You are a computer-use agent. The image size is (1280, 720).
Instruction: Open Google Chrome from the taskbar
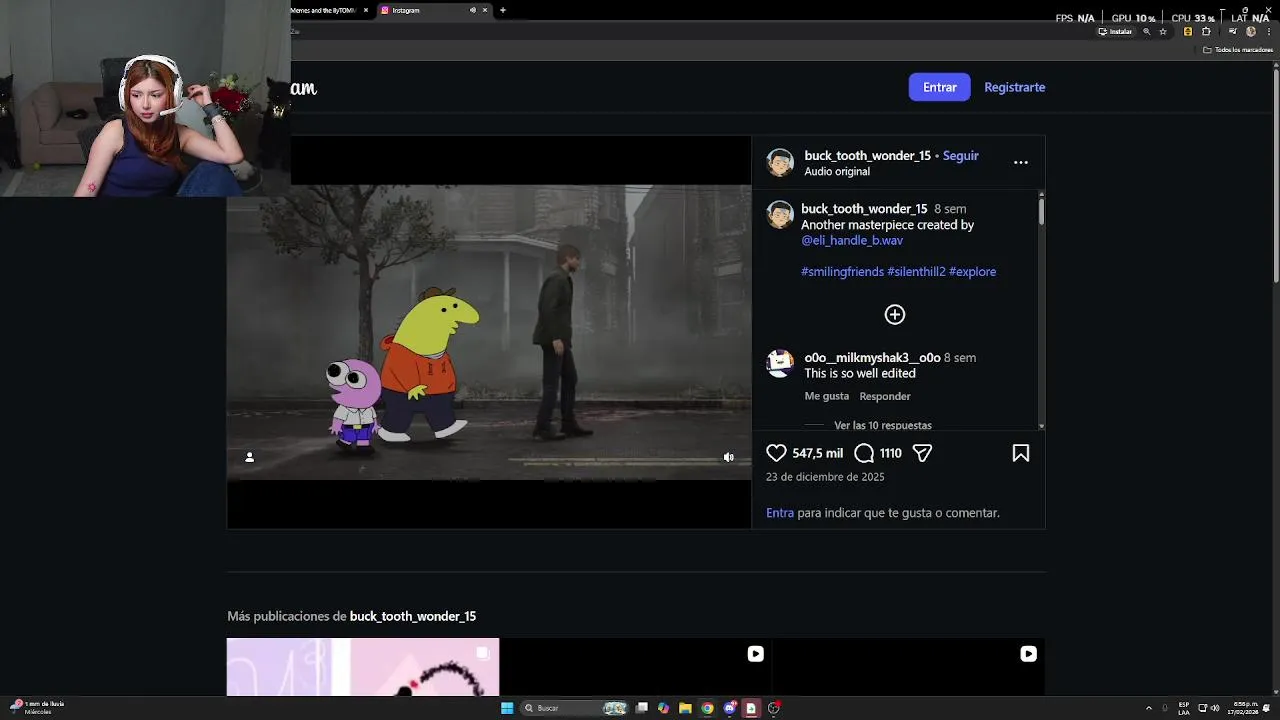coord(707,708)
